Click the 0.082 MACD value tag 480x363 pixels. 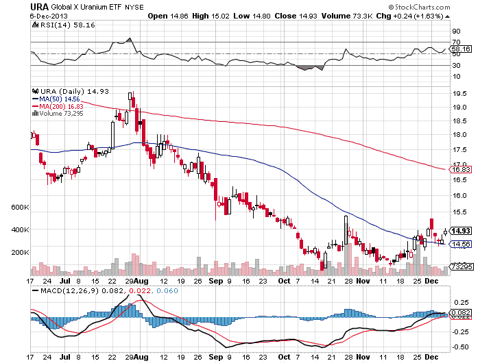pos(461,313)
